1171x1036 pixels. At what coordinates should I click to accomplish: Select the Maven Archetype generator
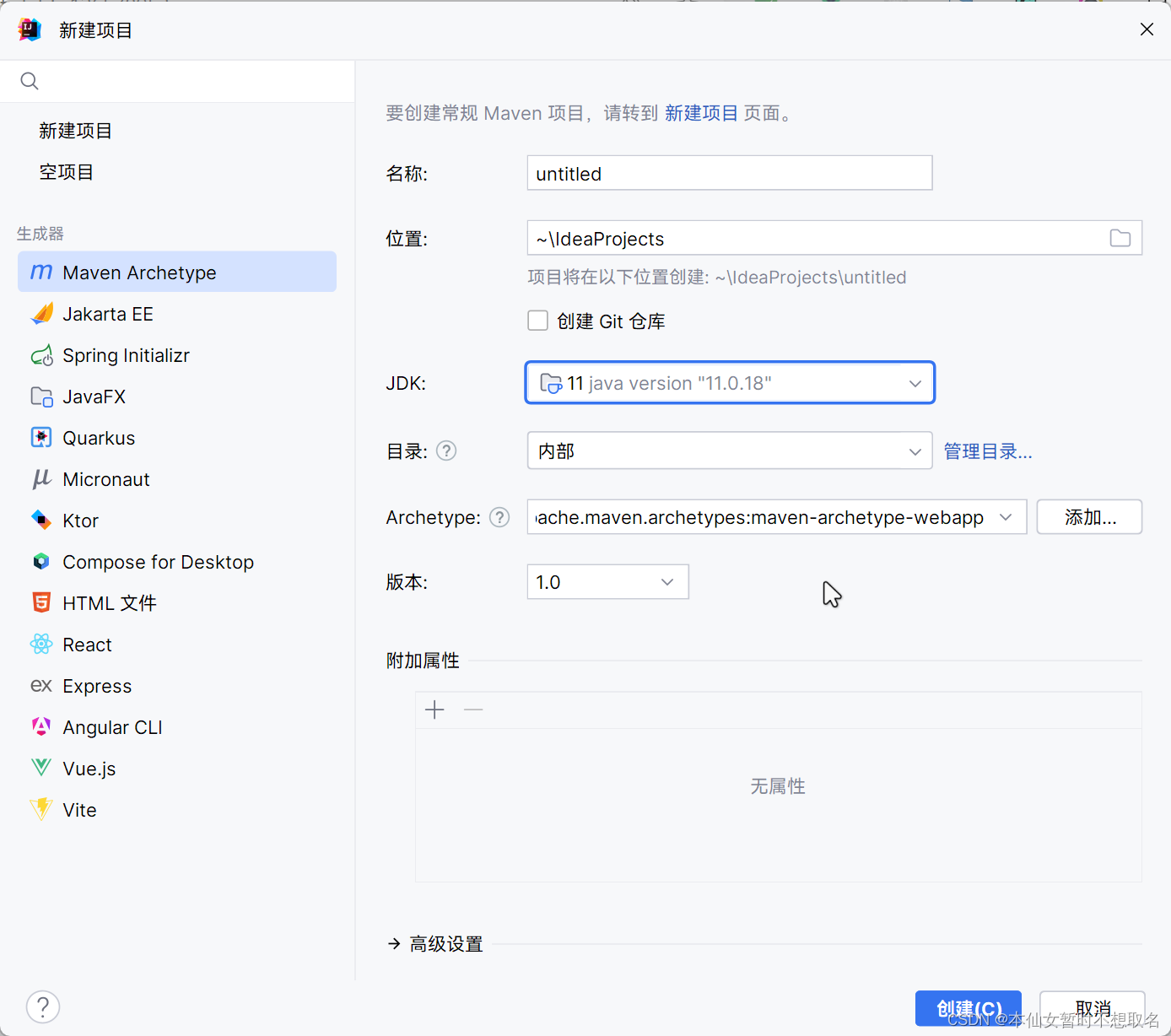[x=177, y=272]
